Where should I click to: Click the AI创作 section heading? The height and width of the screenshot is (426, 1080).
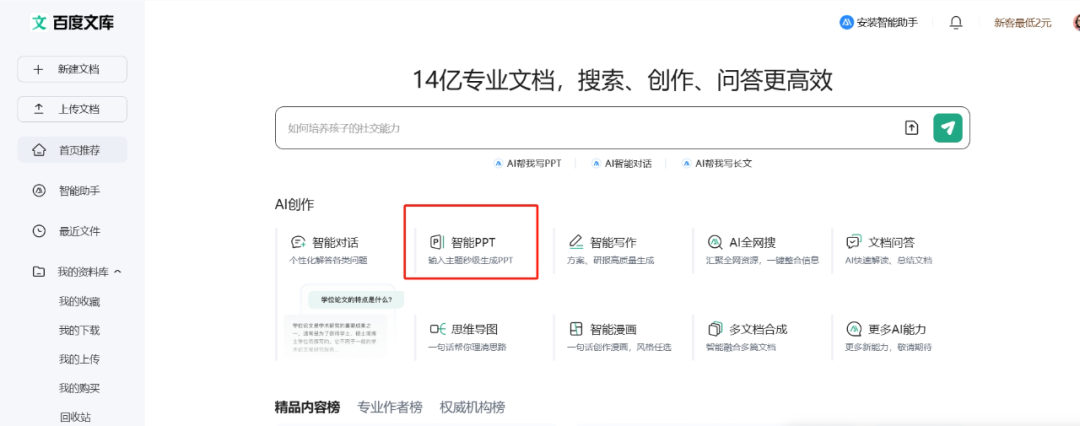click(x=294, y=205)
